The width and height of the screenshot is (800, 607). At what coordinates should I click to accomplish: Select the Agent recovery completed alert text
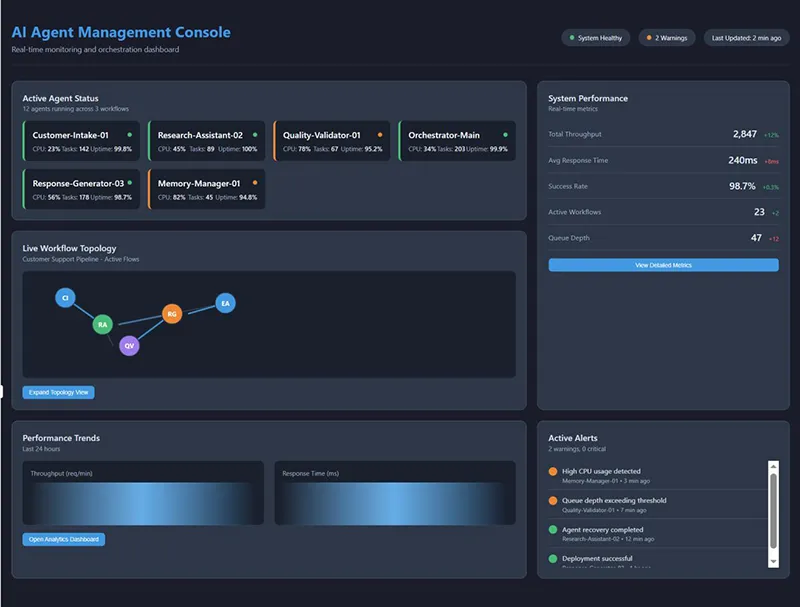coord(603,529)
